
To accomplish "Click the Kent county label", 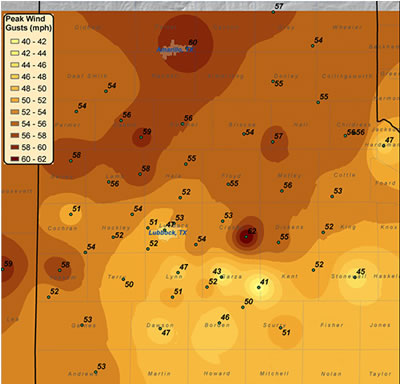I will [290, 276].
